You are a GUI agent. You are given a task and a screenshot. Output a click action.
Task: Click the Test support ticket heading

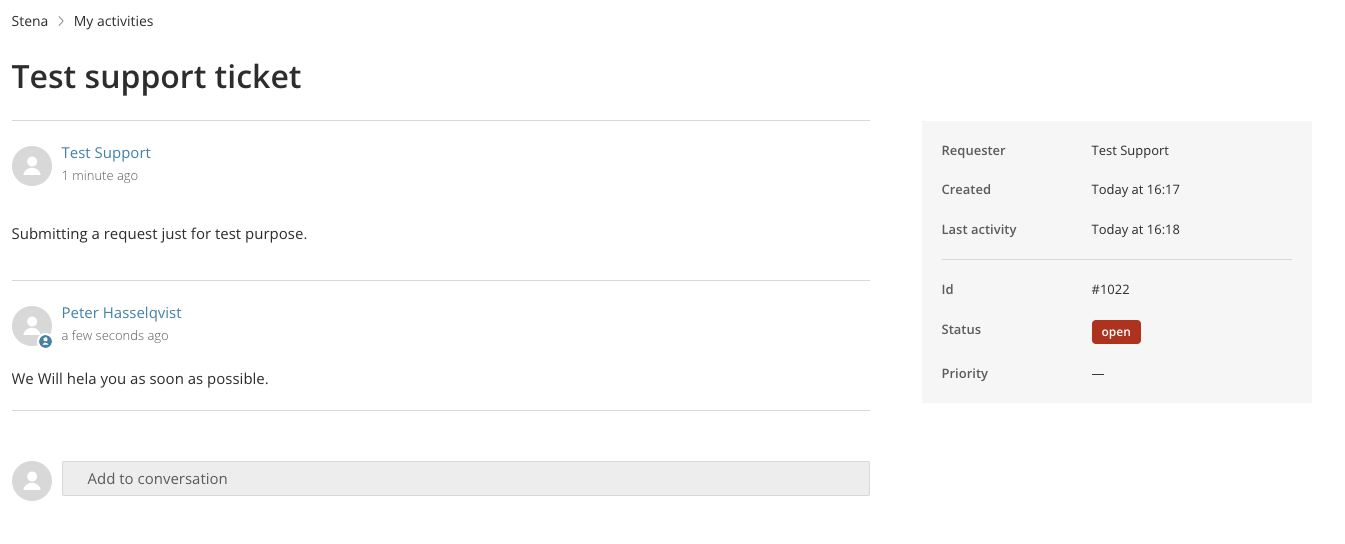[156, 77]
